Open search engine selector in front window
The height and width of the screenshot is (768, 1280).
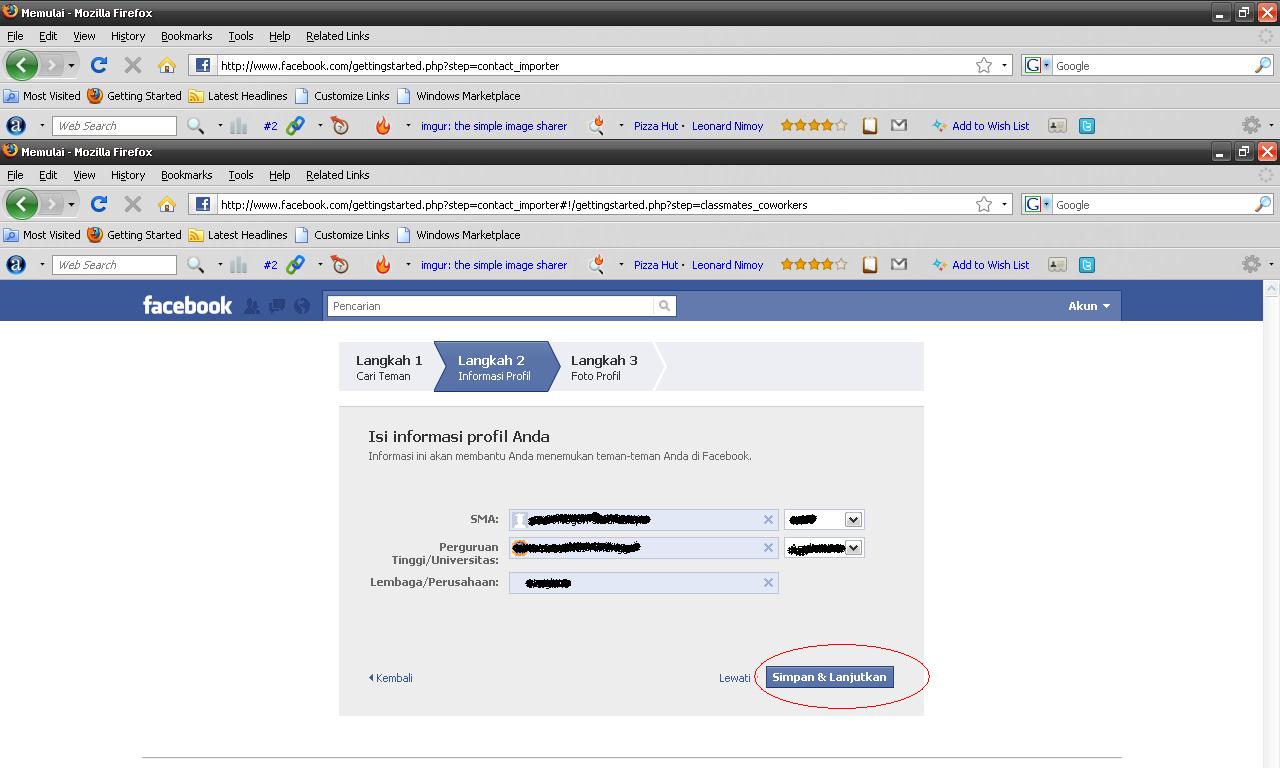pos(1036,204)
